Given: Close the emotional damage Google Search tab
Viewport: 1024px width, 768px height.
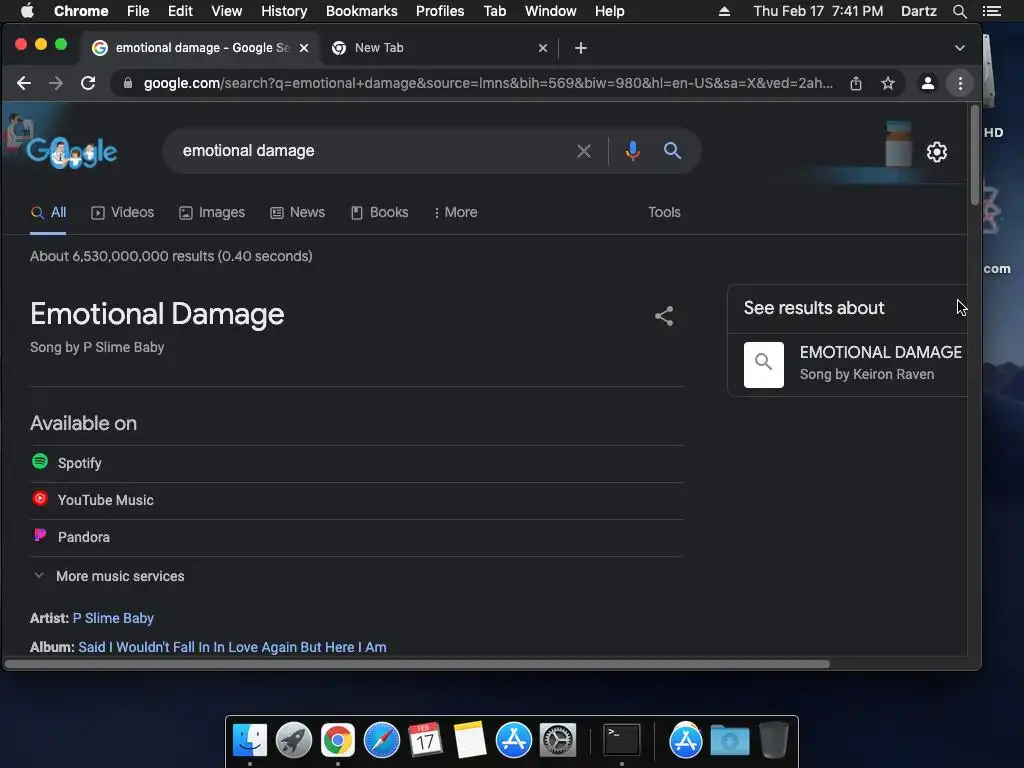Looking at the screenshot, I should [x=304, y=48].
